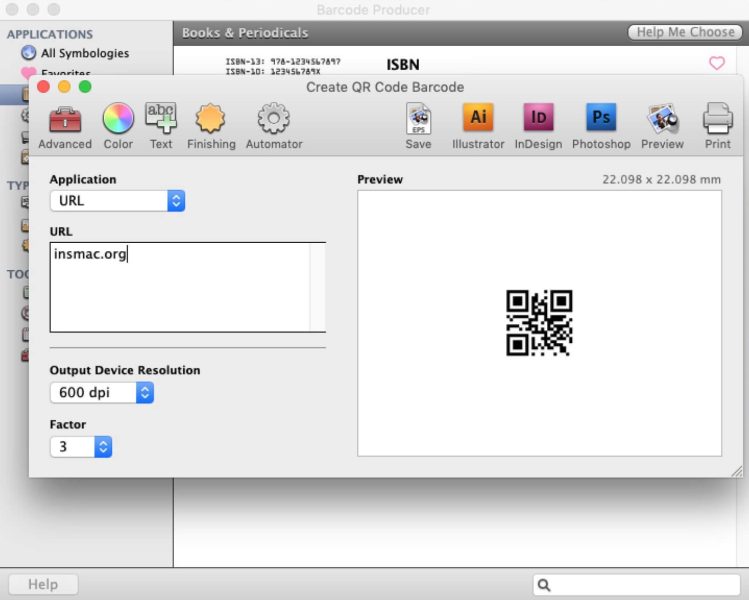749x600 pixels.
Task: Click into the URL text field
Action: (188, 287)
